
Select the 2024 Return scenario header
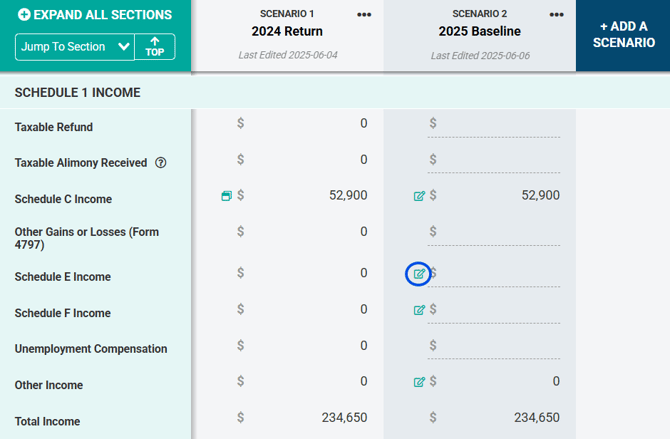[x=287, y=32]
